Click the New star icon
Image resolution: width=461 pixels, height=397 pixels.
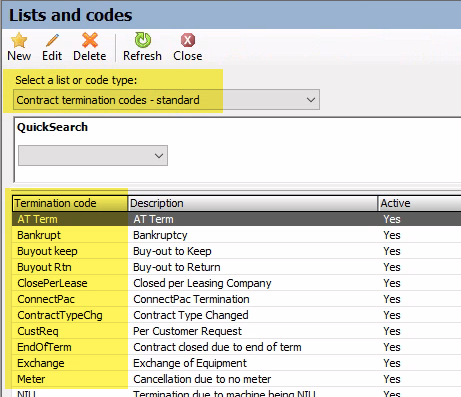pyautogui.click(x=19, y=40)
